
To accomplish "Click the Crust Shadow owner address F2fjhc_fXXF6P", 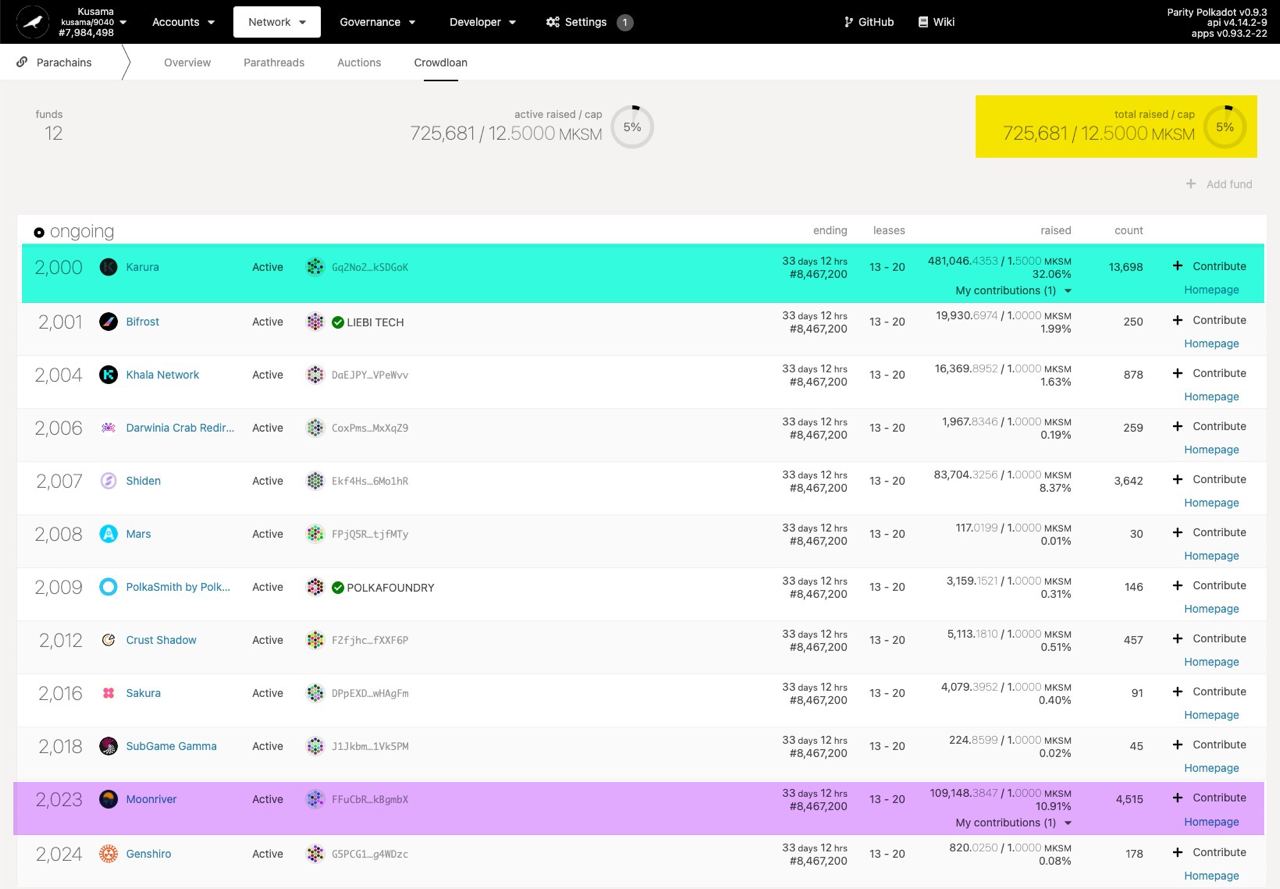I will (370, 640).
